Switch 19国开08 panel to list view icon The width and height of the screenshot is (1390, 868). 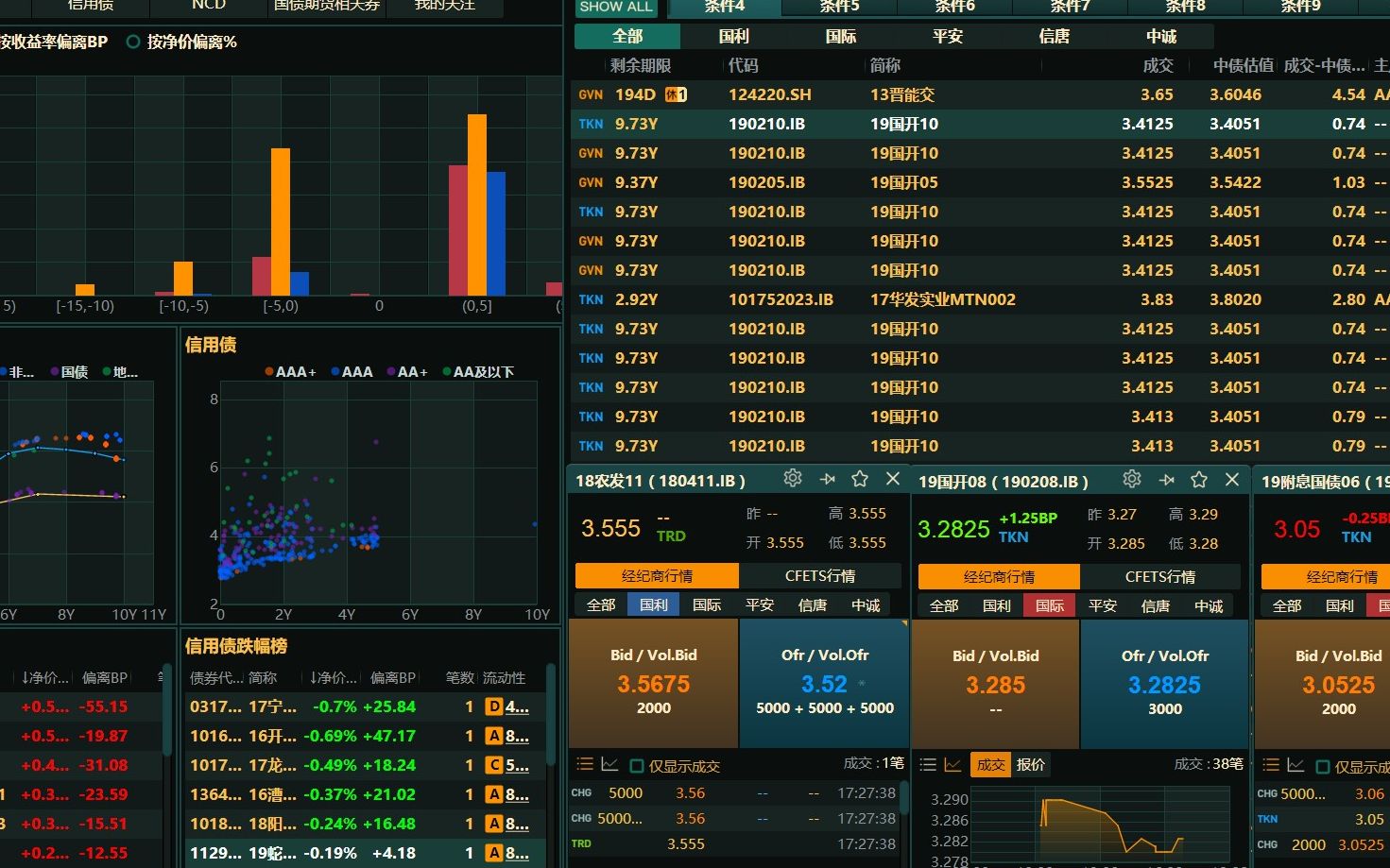pos(928,764)
